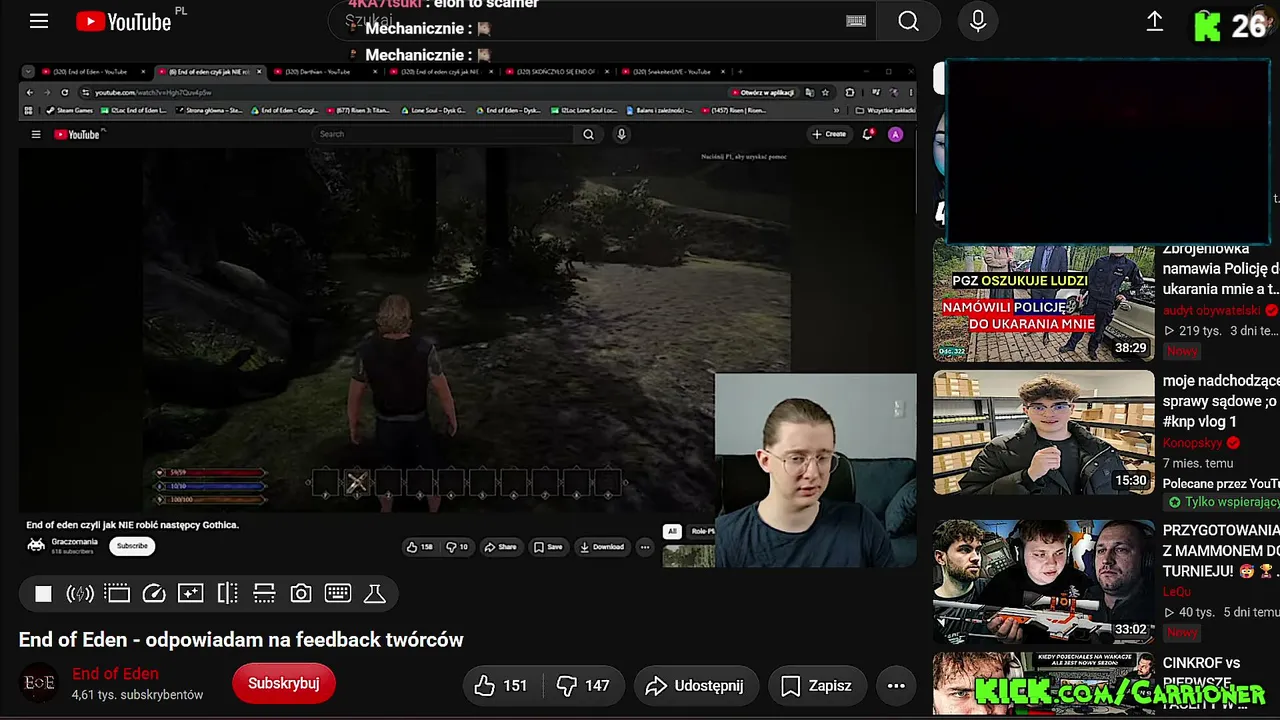Screen dimensions: 1280x720
Task: Click the sparkle screen enhance icon
Action: [x=190, y=594]
